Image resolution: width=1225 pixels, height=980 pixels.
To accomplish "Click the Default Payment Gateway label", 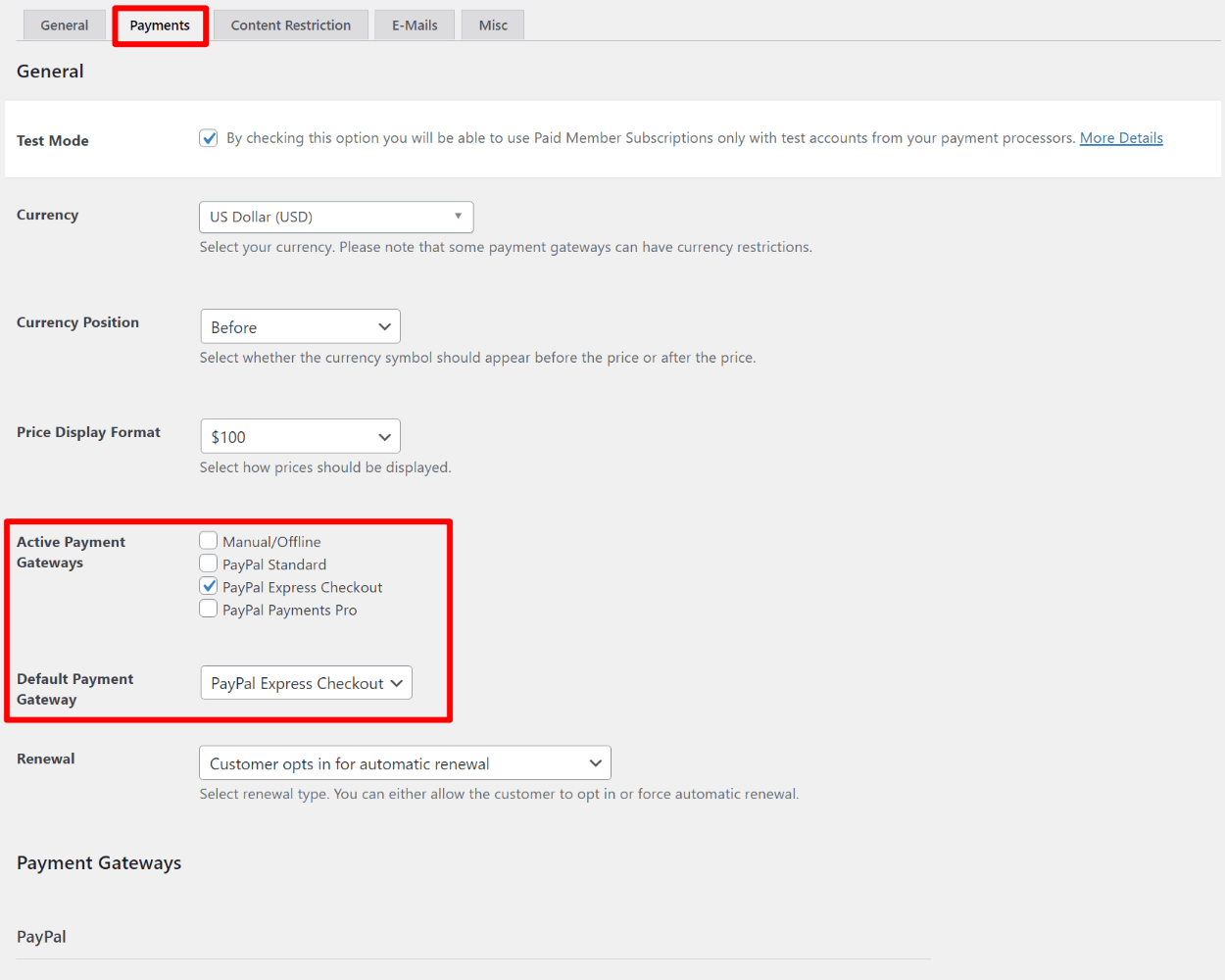I will (74, 689).
